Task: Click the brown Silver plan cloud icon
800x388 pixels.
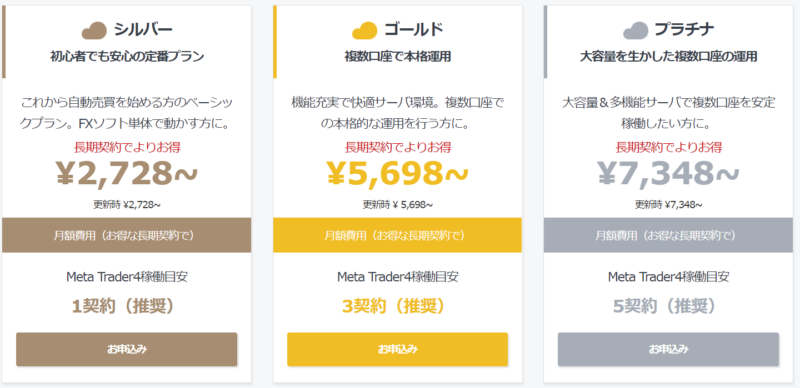Action: click(x=94, y=31)
